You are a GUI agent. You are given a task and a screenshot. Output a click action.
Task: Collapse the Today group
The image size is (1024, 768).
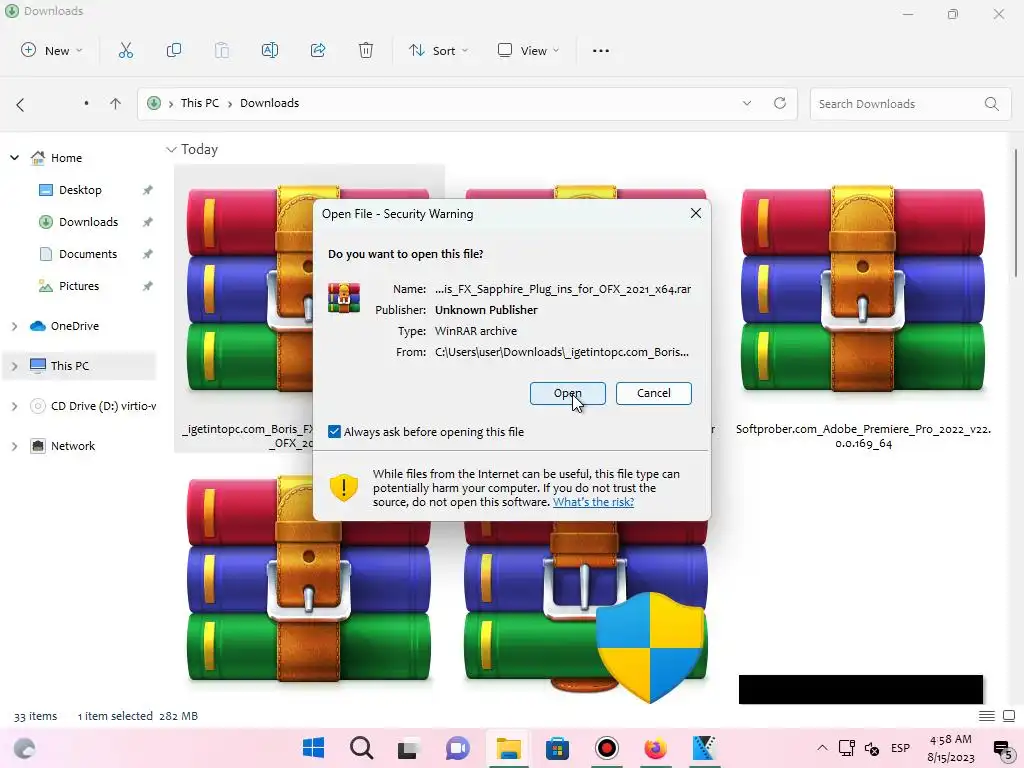click(x=171, y=150)
